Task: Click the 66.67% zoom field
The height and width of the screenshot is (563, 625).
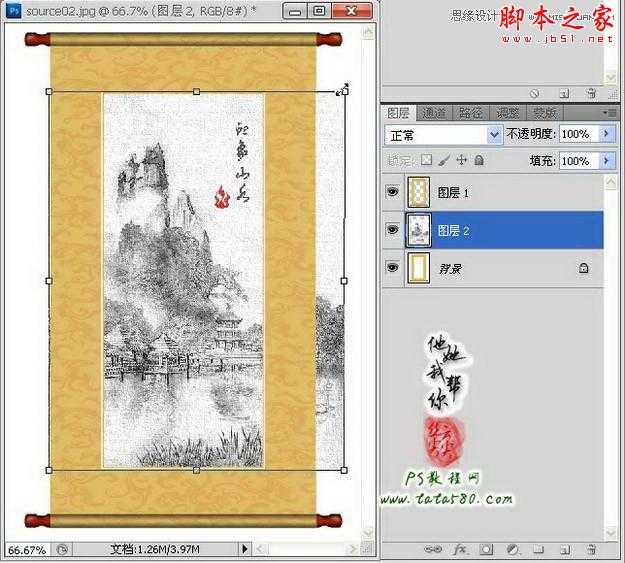Action: pos(28,550)
